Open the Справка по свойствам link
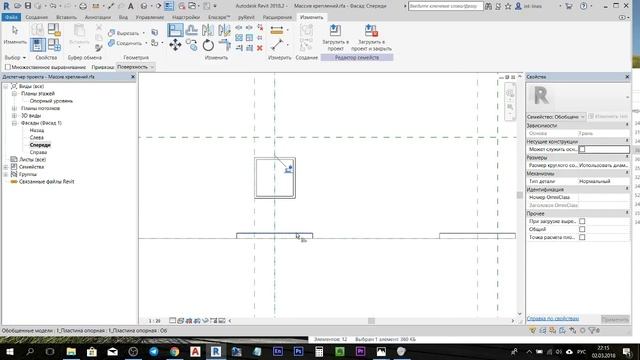 [553, 318]
